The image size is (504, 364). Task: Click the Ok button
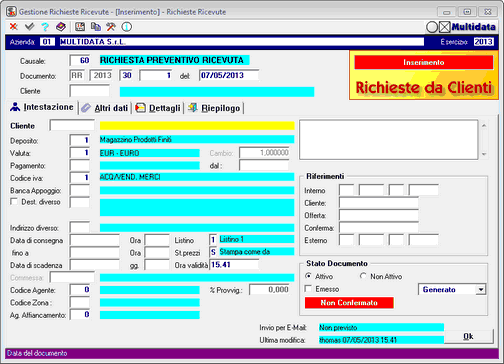(468, 336)
